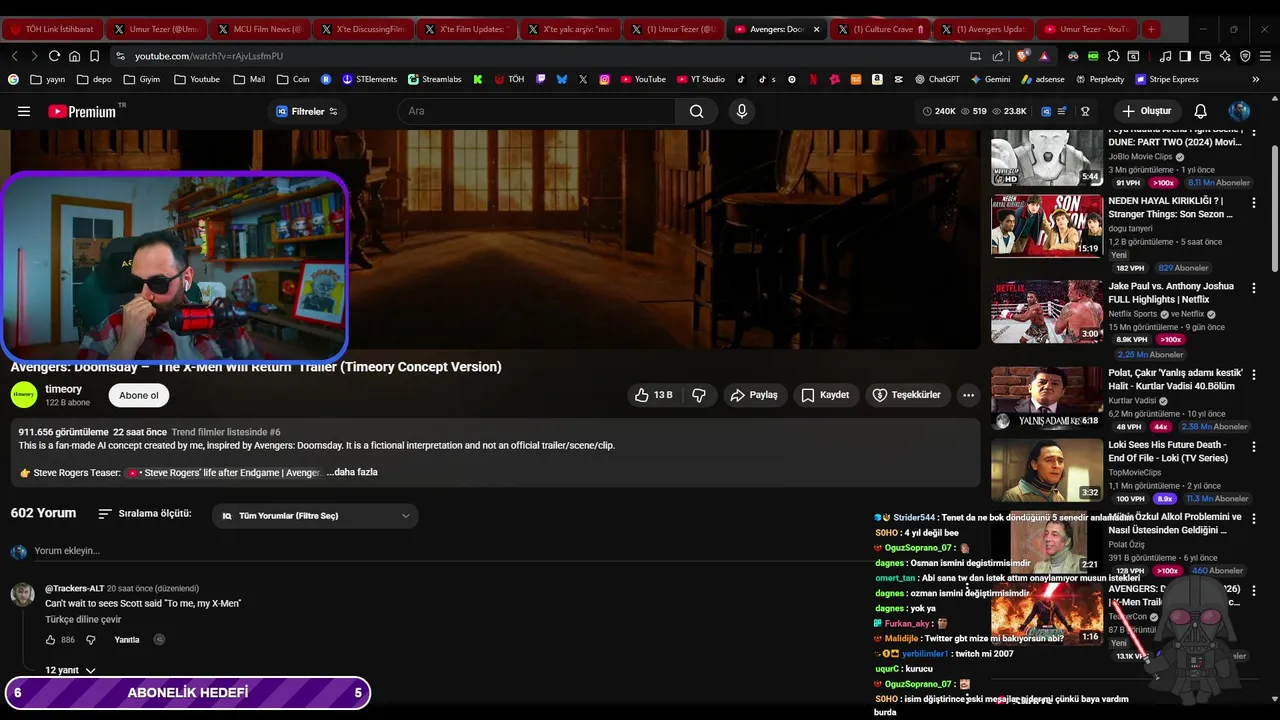Open Sıralama ölçütü sort options
Viewport: 1280px width, 720px height.
point(144,514)
